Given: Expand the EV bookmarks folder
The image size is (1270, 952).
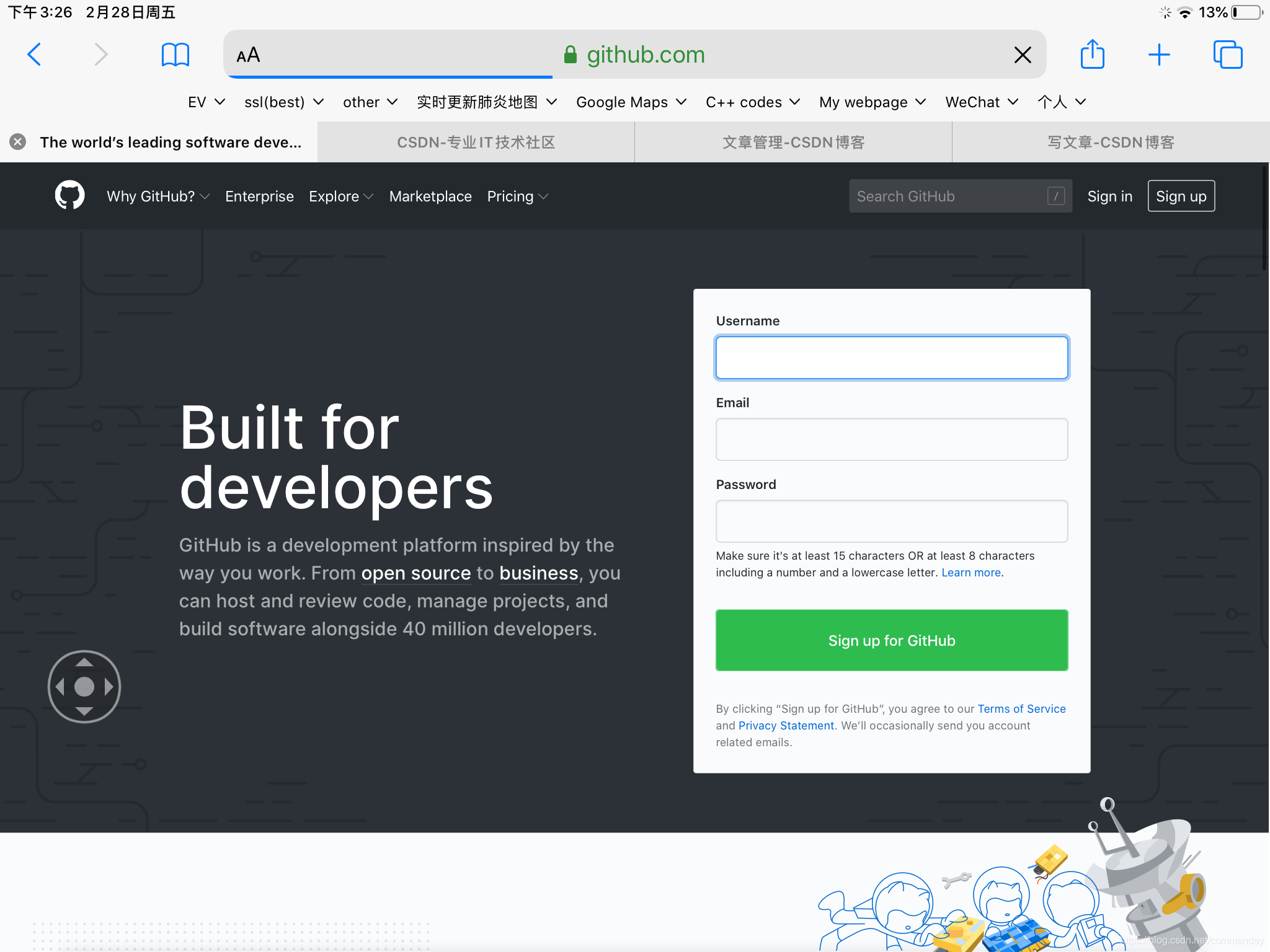Looking at the screenshot, I should (x=206, y=102).
